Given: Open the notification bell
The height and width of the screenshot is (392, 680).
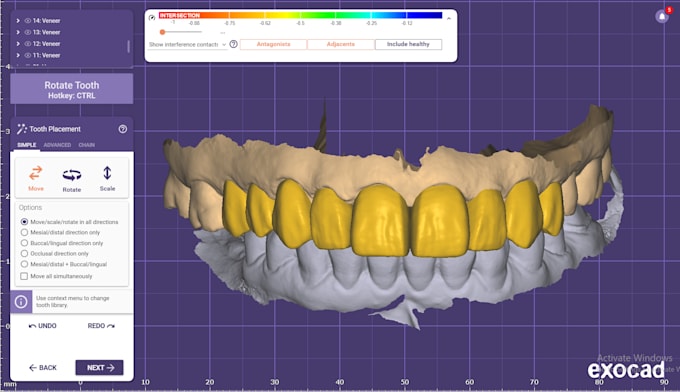Looking at the screenshot, I should click(662, 17).
